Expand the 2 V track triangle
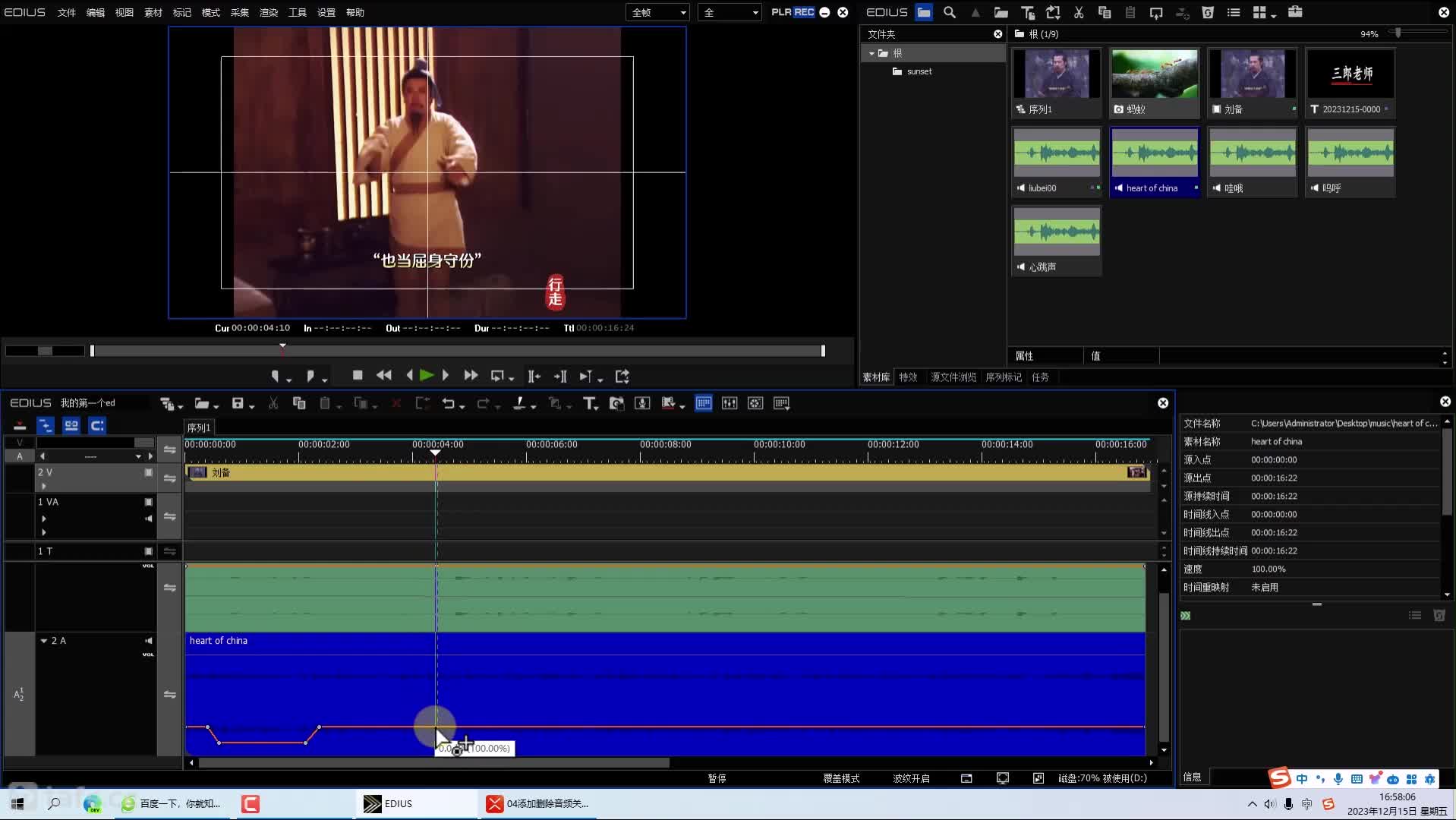 [44, 486]
